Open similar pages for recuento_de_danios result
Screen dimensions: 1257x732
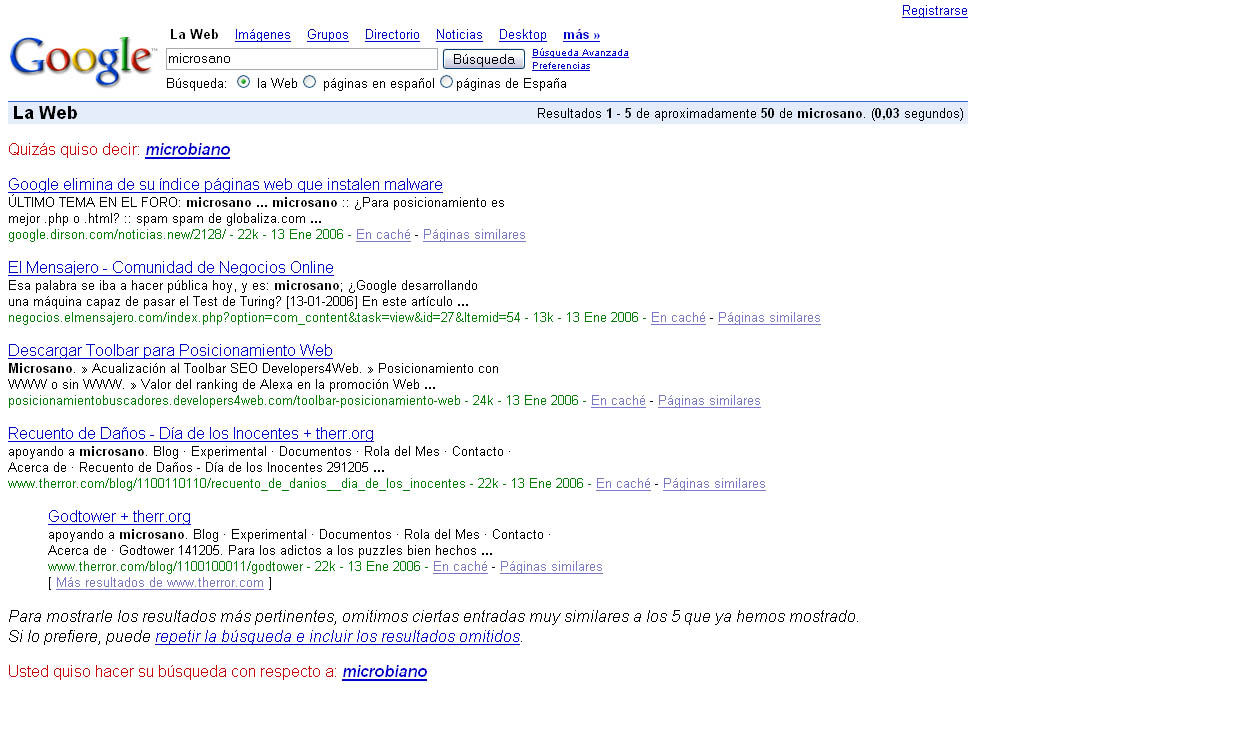(714, 484)
